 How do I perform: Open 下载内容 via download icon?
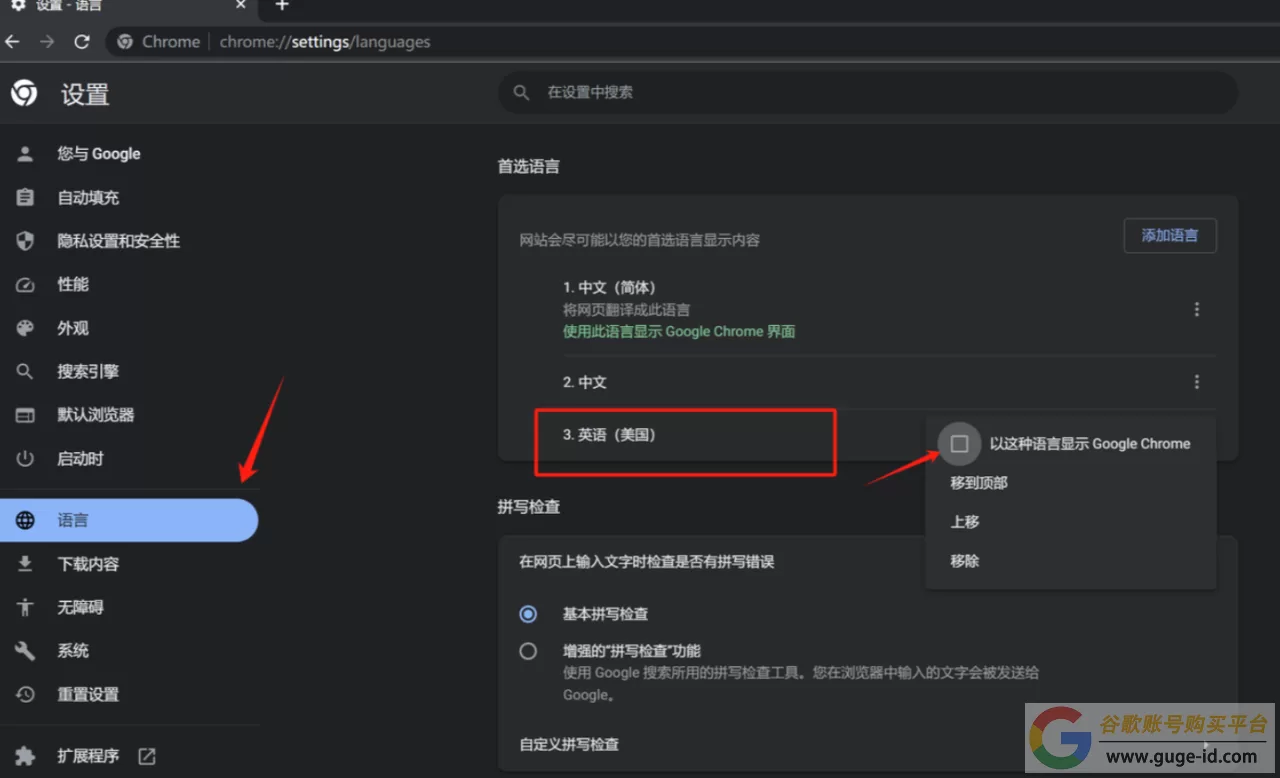click(25, 564)
